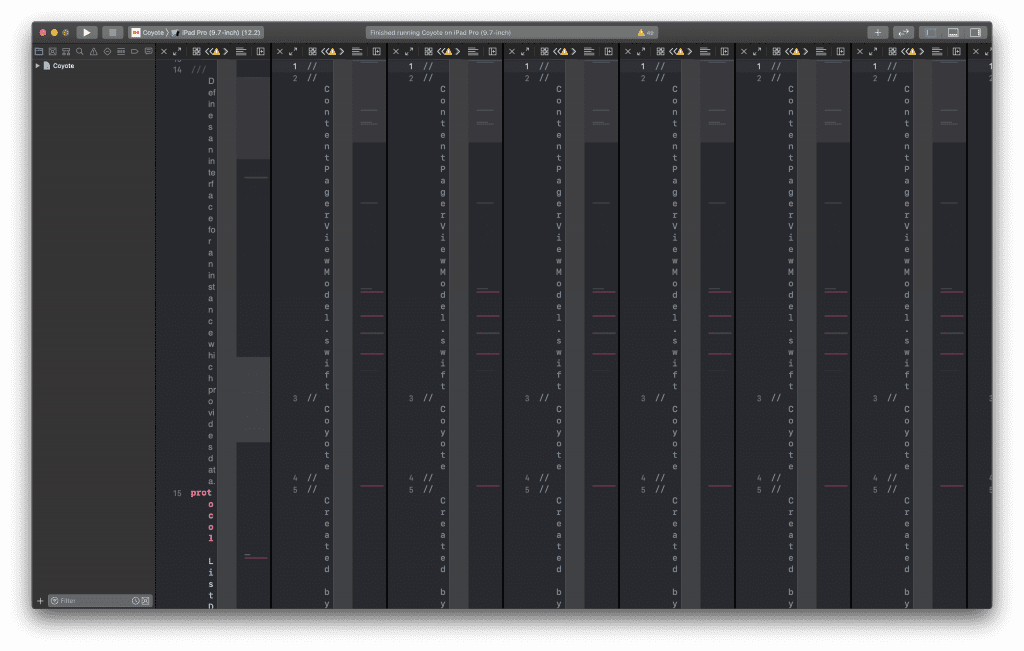Screen dimensions: 1024x651
Task: Add editor on right from fifth pane
Action: (724, 52)
